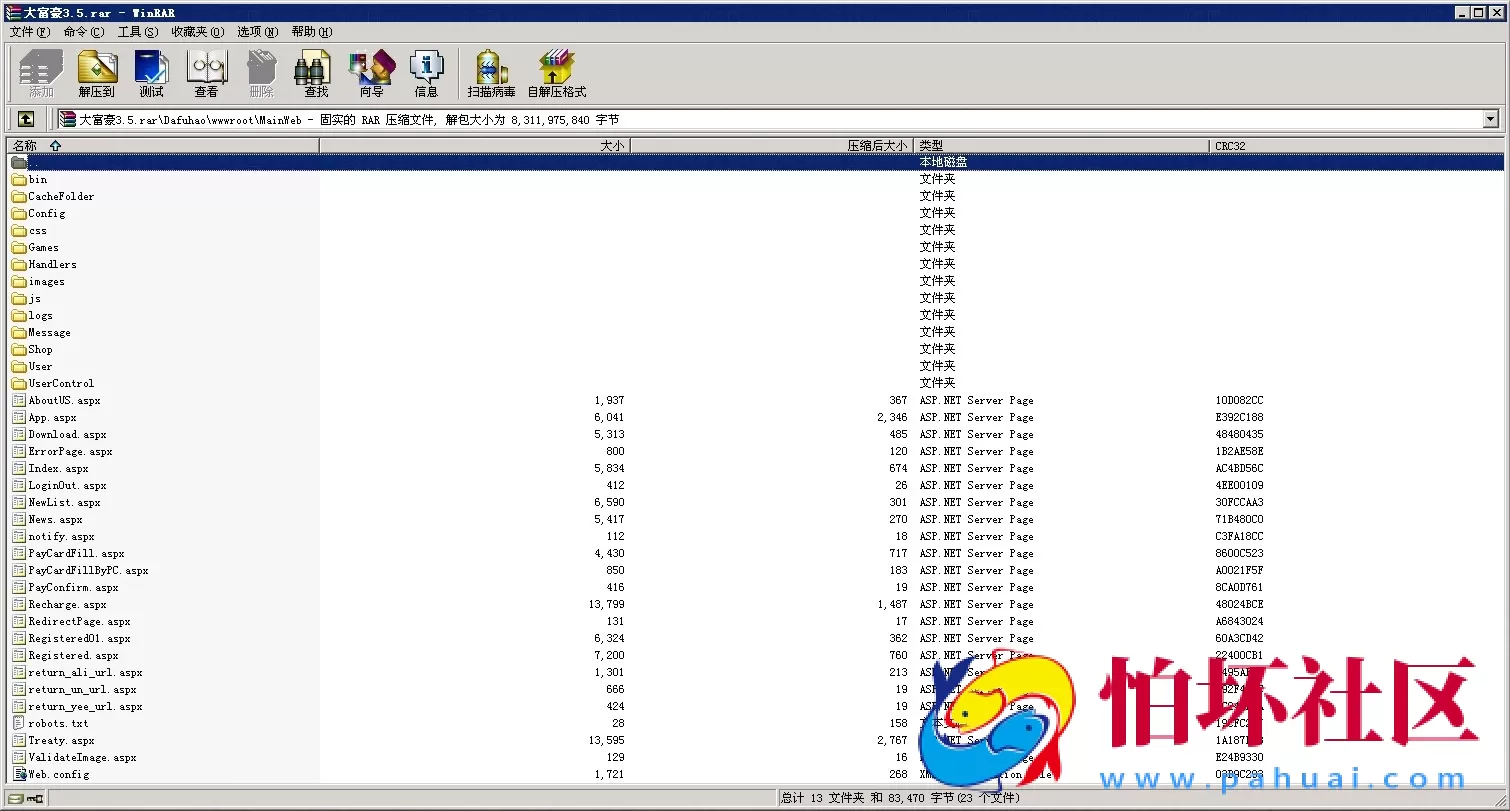Run 扫描病毒 (Virus Scan) toolbar icon
Viewport: 1510px width, 811px height.
[x=491, y=73]
